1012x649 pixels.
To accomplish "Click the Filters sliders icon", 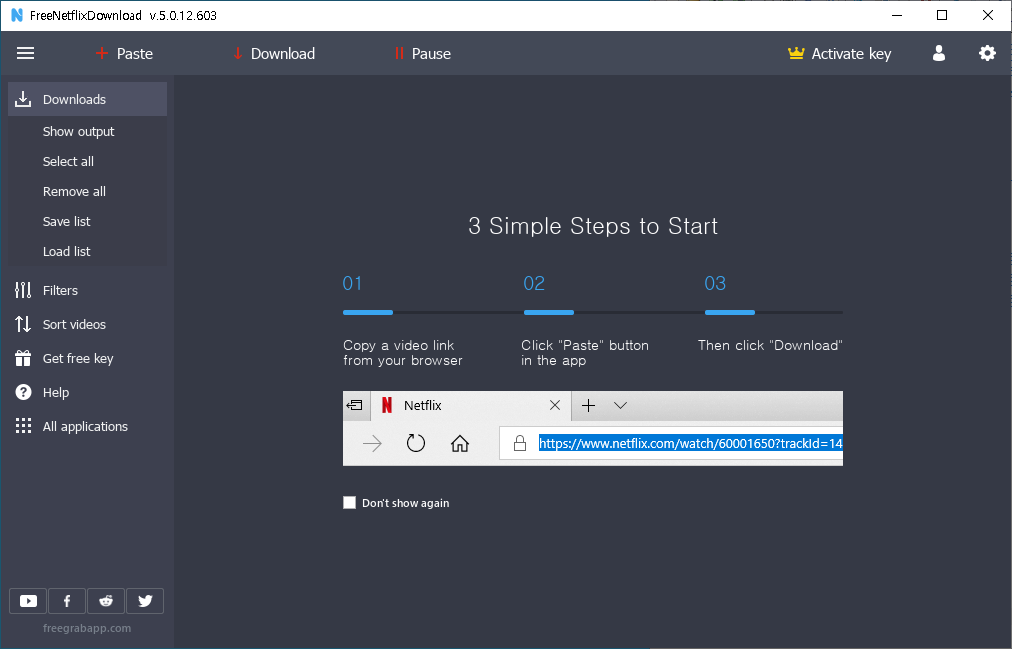I will pyautogui.click(x=23, y=290).
